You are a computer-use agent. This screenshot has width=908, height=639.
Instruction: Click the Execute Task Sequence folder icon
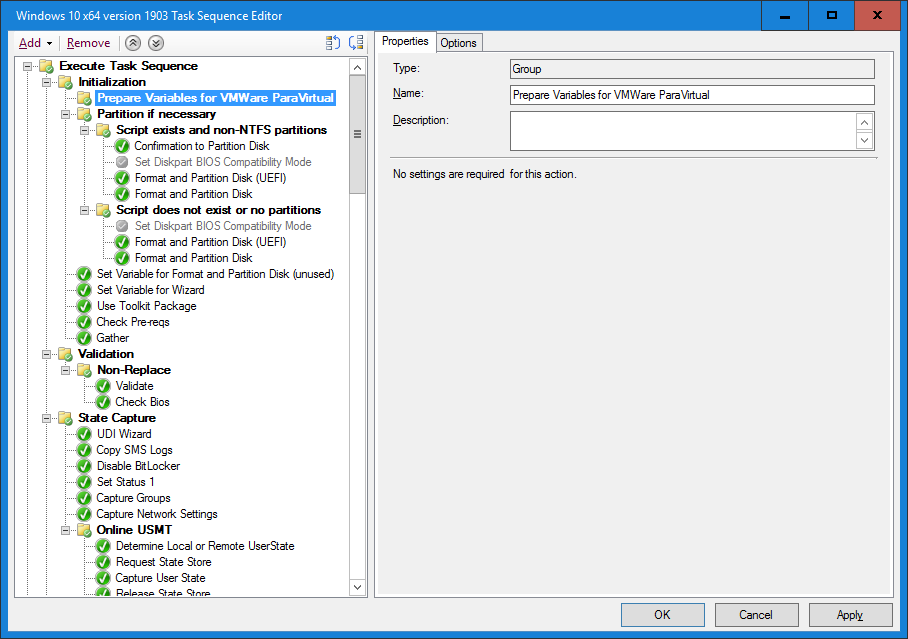(47, 66)
